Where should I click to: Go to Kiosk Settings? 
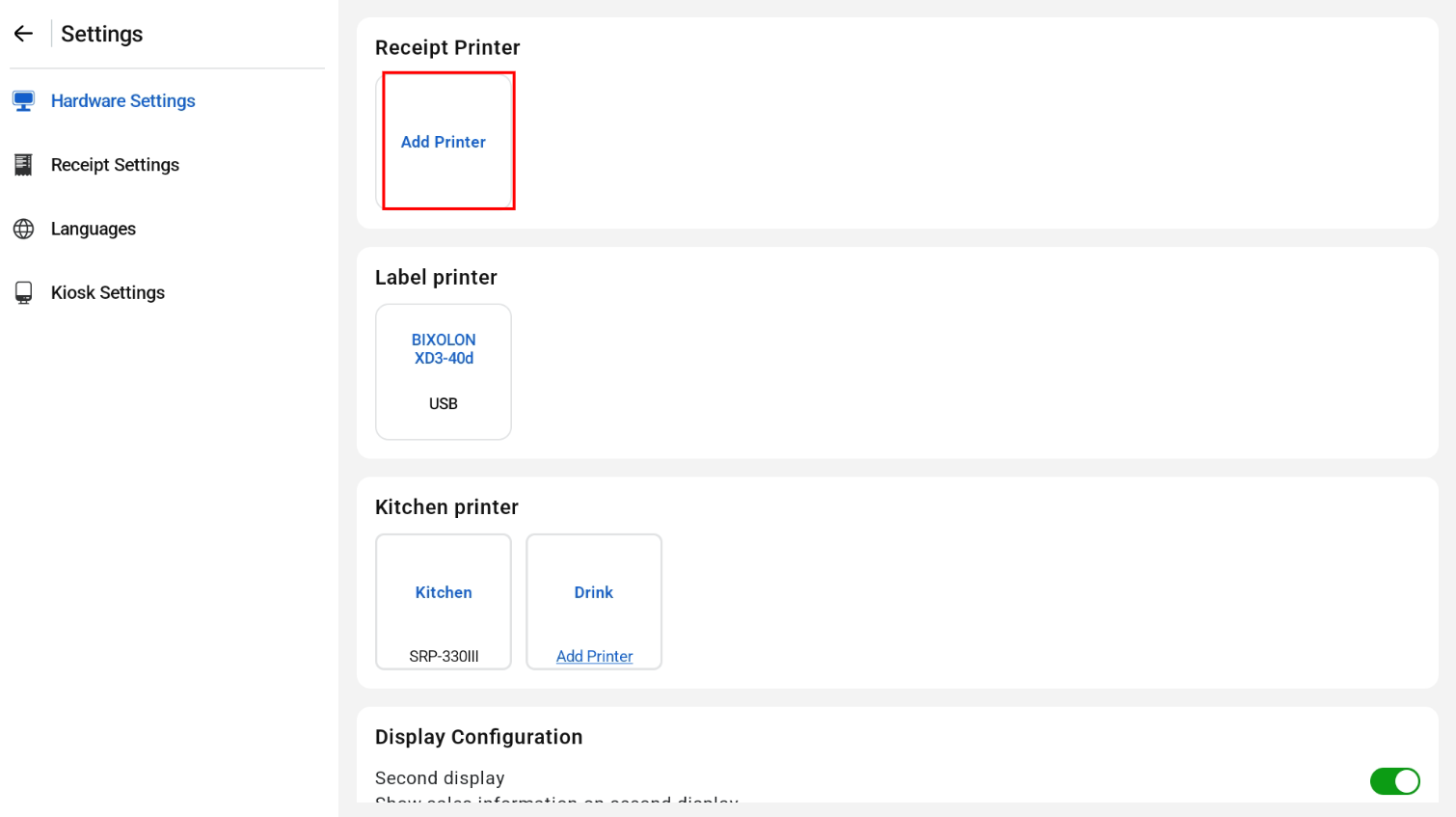108,292
